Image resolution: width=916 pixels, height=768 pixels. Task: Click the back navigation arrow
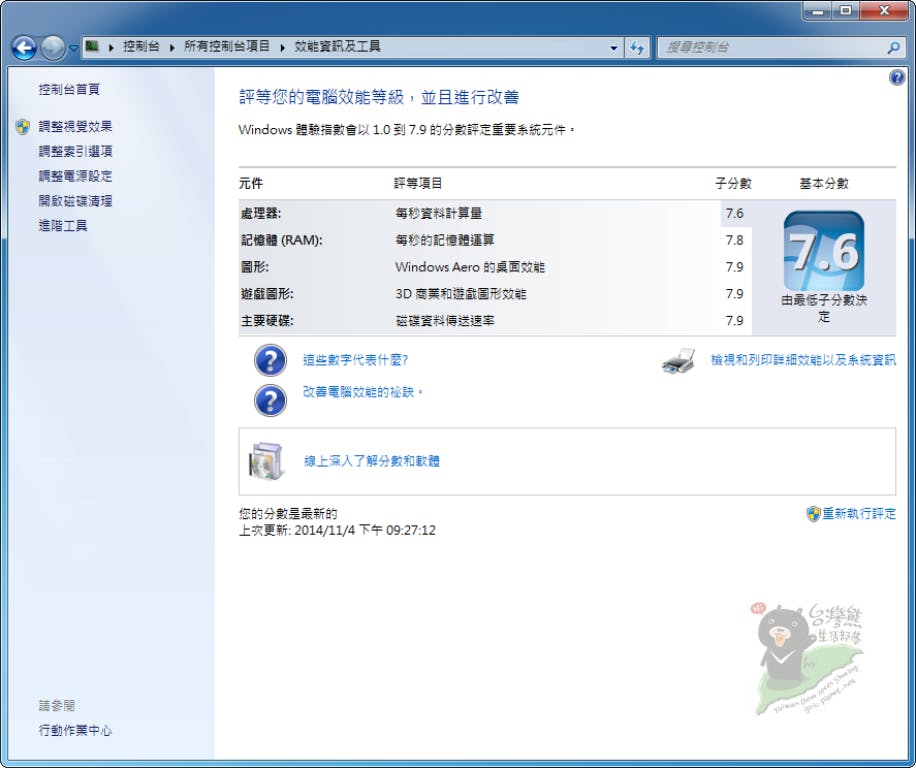22,47
